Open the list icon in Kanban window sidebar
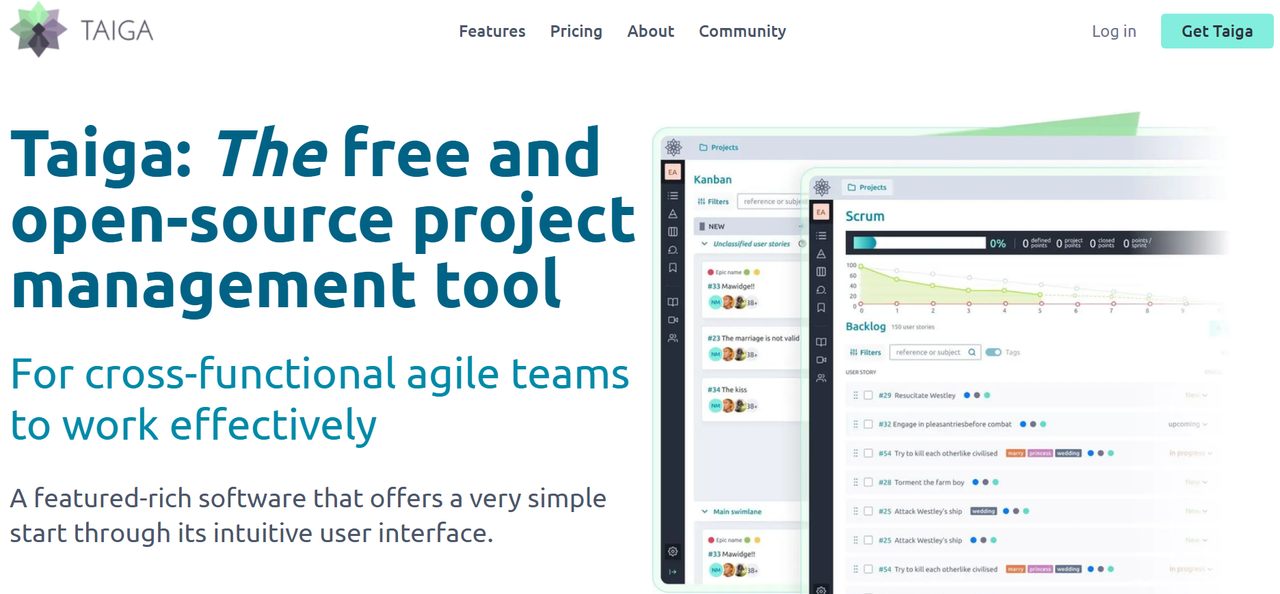Screen dimensions: 1280x594 (x=673, y=196)
